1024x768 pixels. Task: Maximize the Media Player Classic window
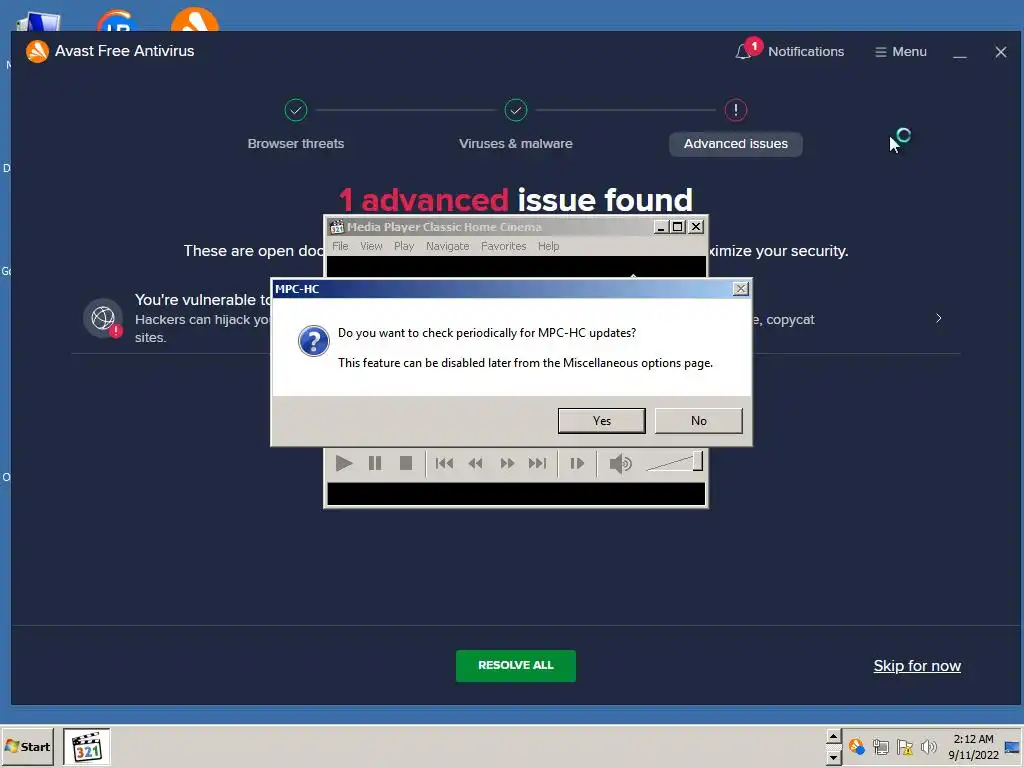click(x=678, y=227)
